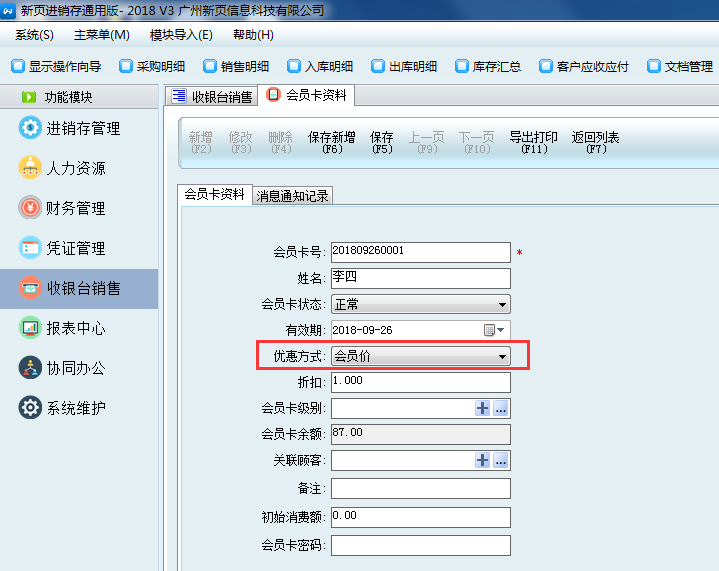Select the 财务管理 sidebar icon
The image size is (719, 571).
30,209
